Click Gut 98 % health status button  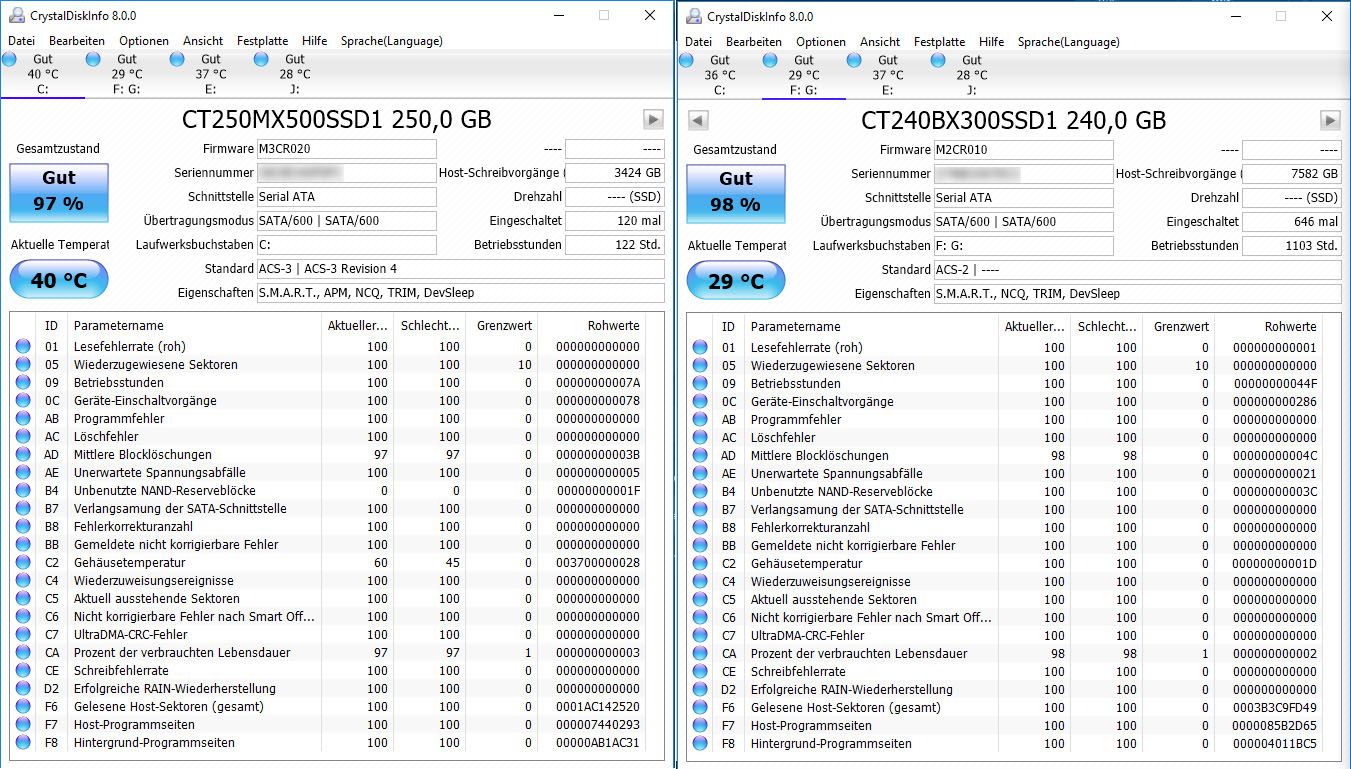736,192
